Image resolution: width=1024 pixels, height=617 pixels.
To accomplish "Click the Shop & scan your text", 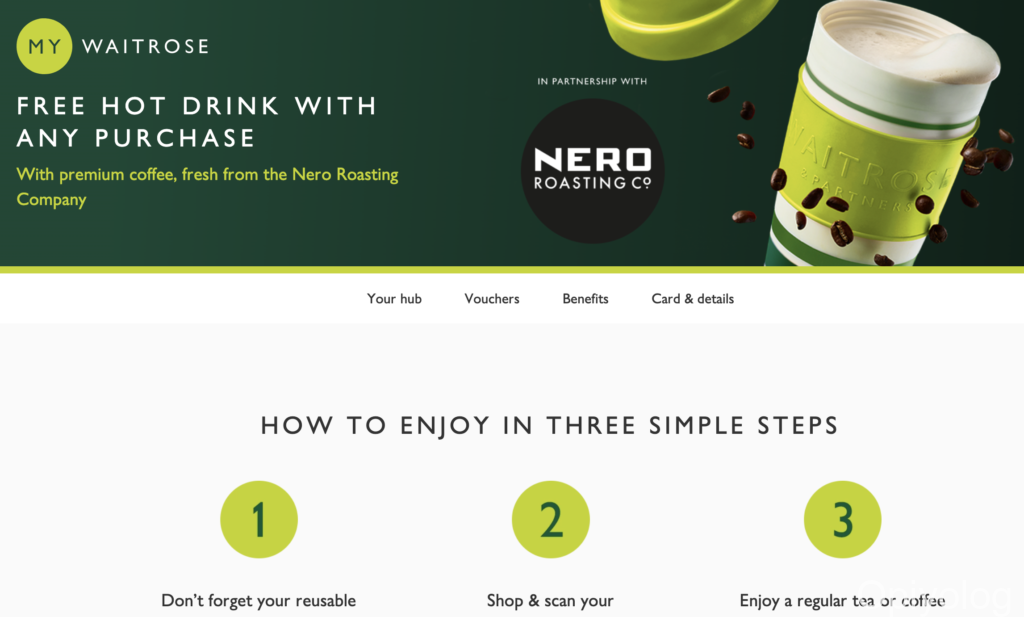I will click(x=550, y=601).
